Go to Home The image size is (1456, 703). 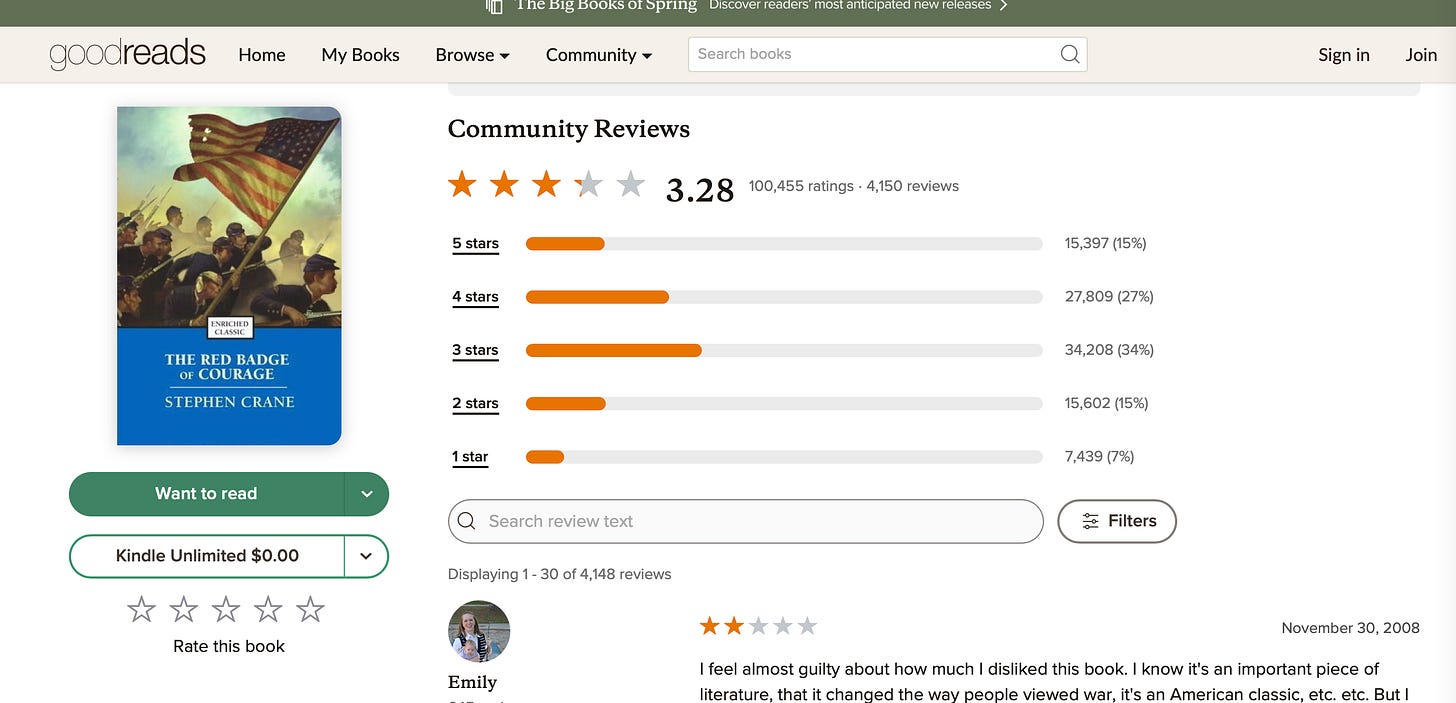[262, 55]
